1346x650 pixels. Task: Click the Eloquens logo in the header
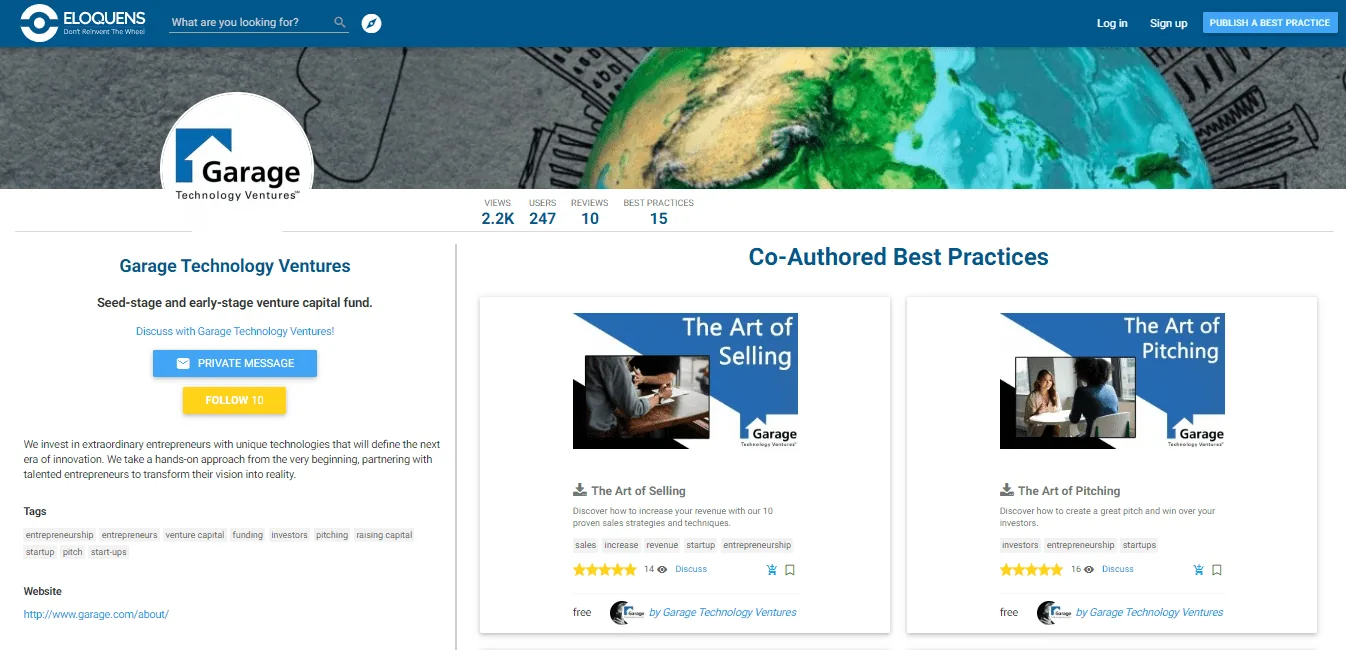pos(84,23)
